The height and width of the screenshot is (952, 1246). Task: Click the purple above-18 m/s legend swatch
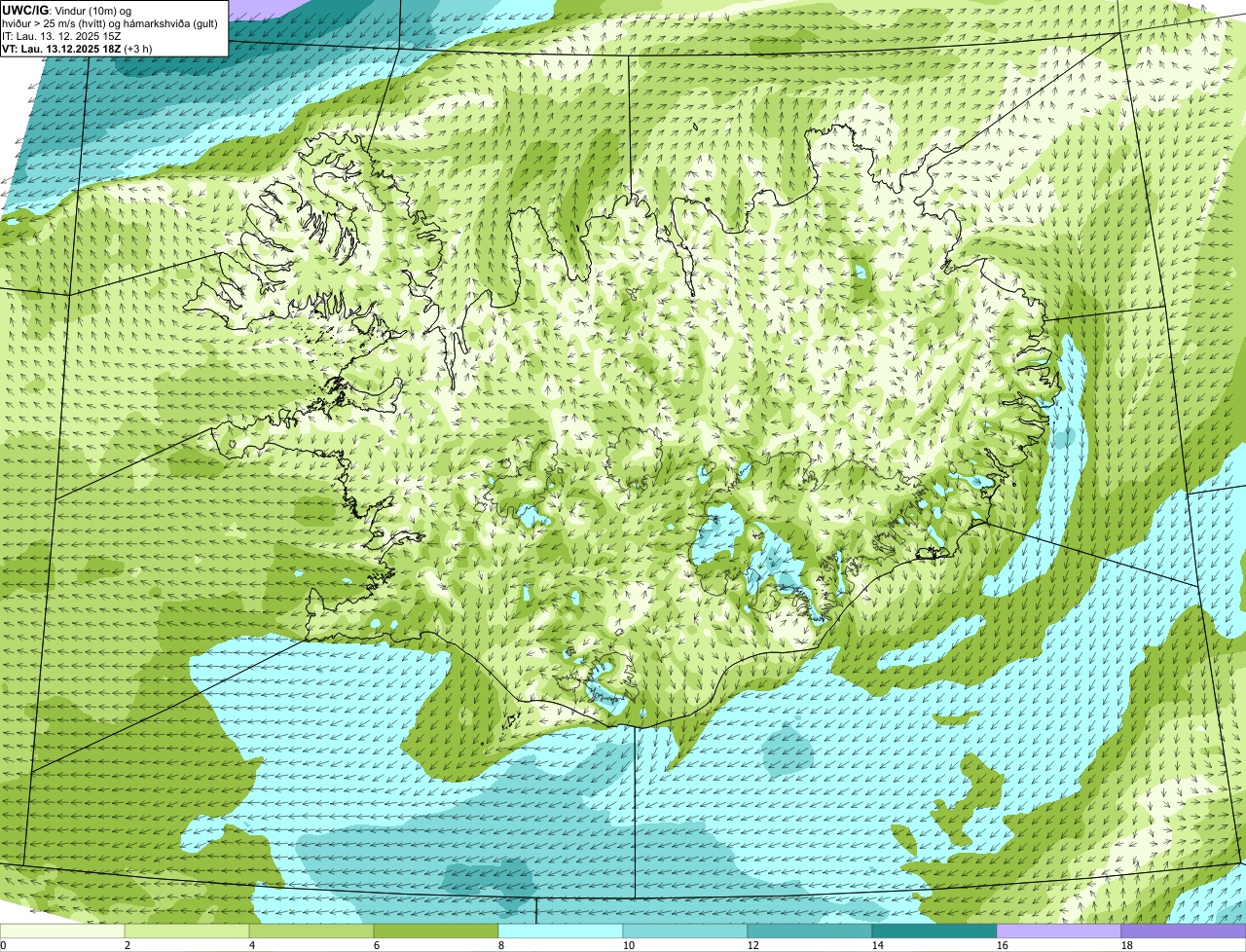point(1184,932)
